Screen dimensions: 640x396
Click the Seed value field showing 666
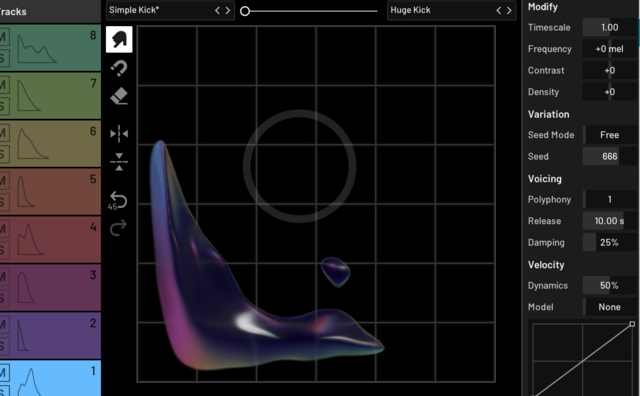(x=609, y=156)
